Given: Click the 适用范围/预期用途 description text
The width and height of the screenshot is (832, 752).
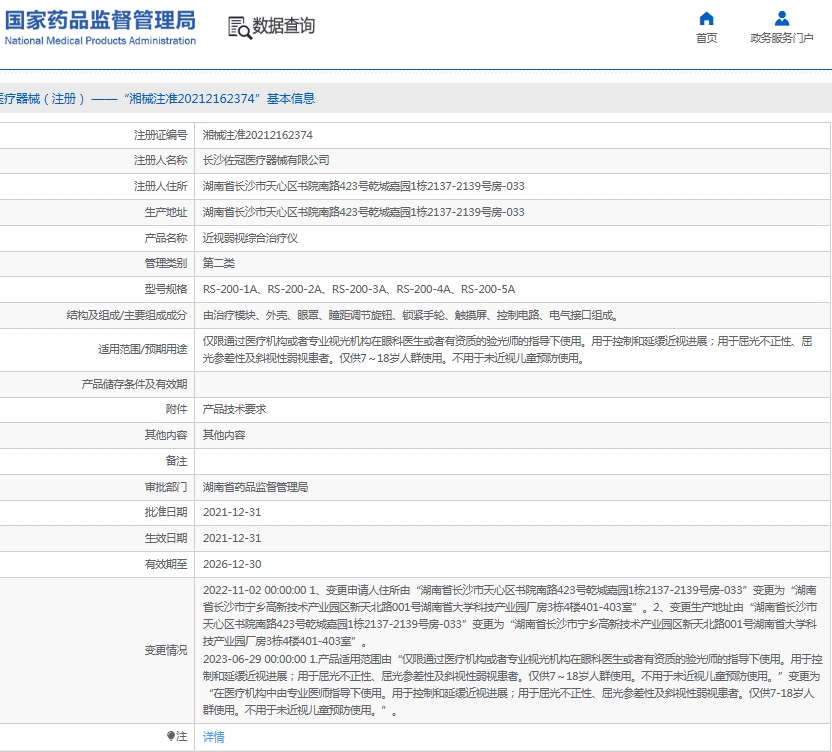Looking at the screenshot, I should pos(507,350).
